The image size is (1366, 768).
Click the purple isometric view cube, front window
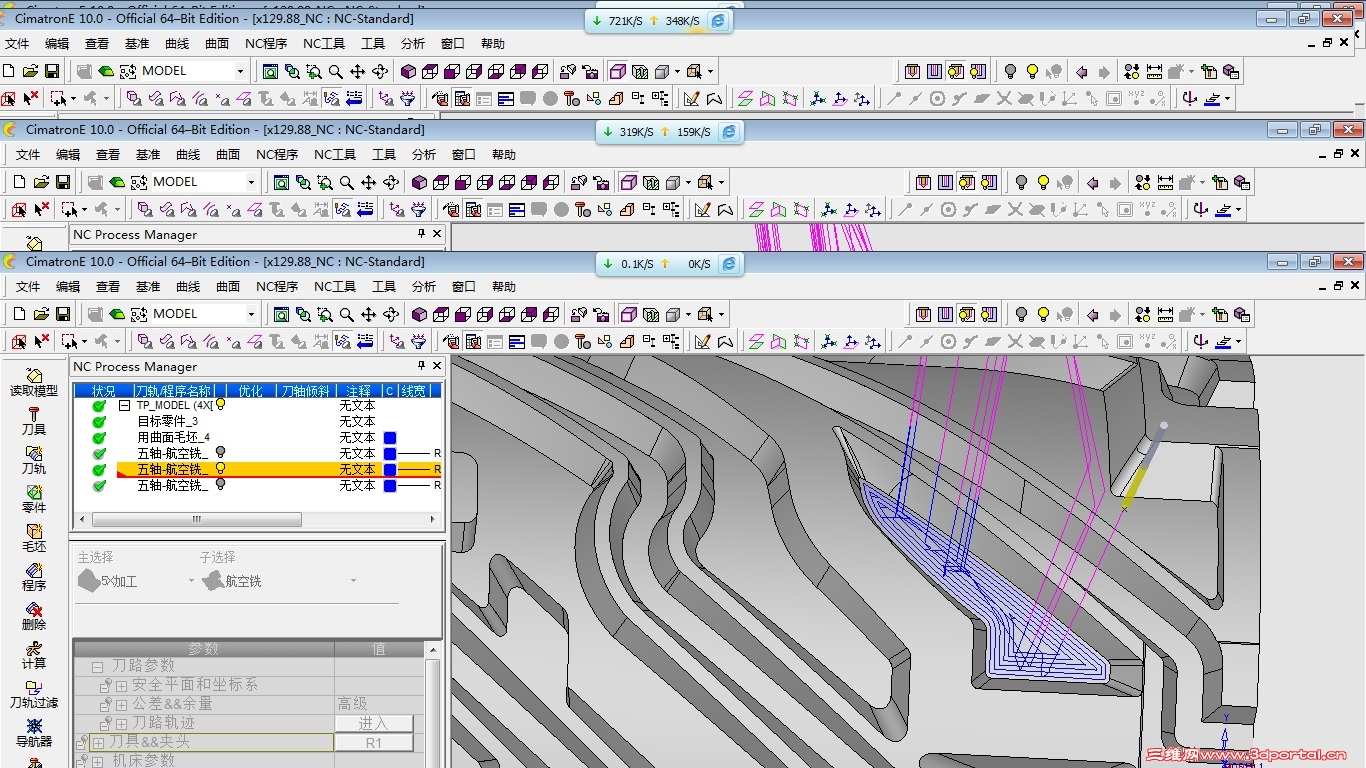tap(419, 314)
